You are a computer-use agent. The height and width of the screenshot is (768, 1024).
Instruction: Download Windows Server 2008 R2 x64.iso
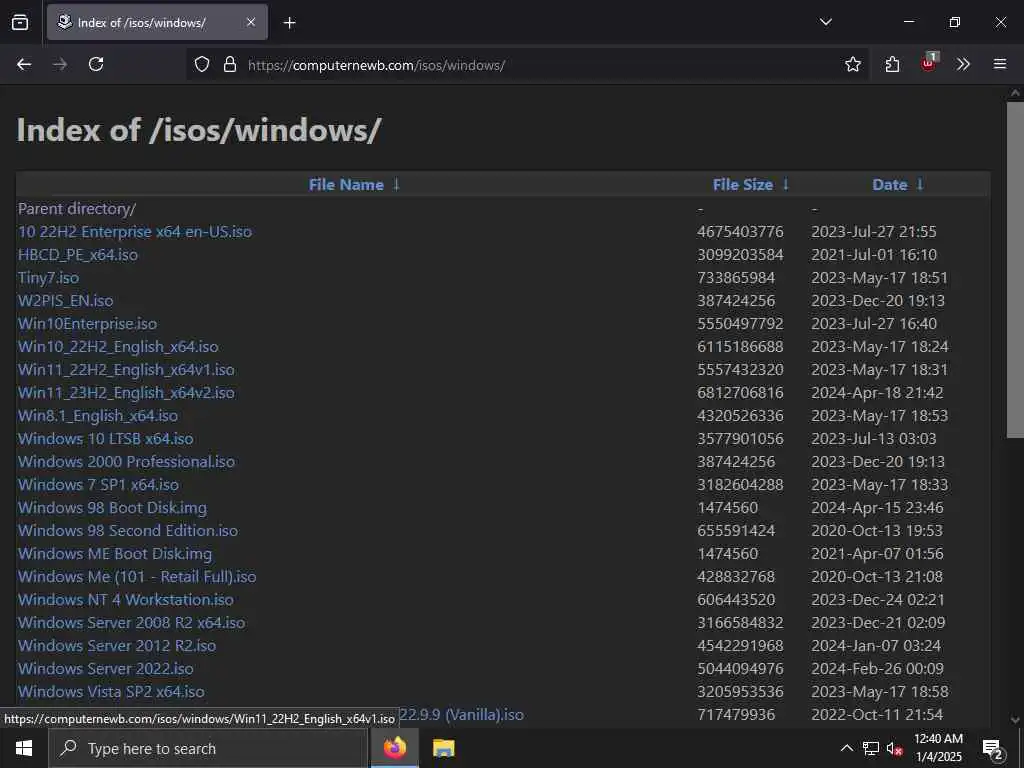click(131, 622)
